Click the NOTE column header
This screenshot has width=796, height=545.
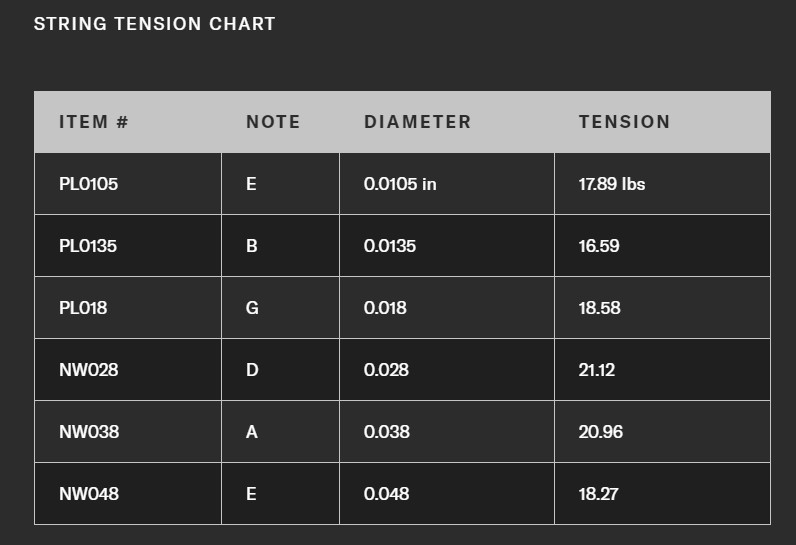[273, 122]
